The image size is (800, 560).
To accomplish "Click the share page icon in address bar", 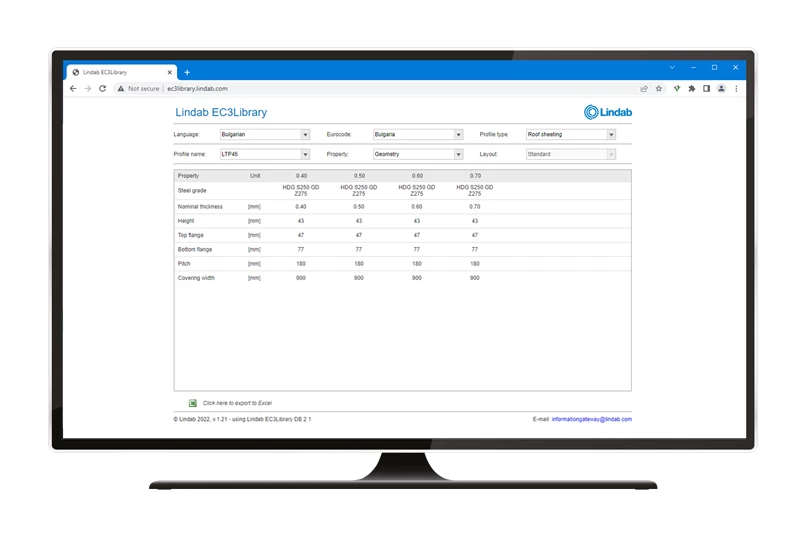I will click(644, 88).
